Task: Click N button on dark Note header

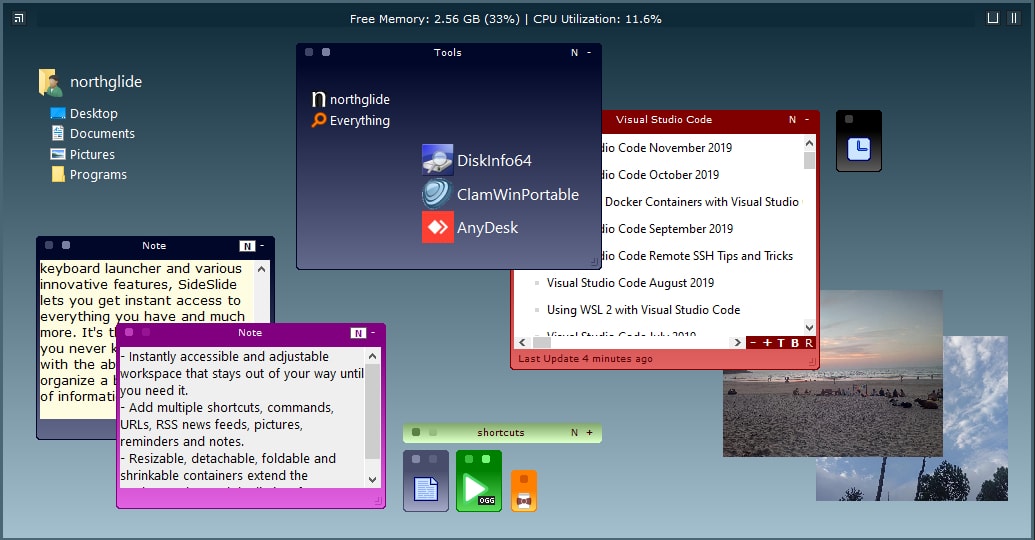Action: 247,246
